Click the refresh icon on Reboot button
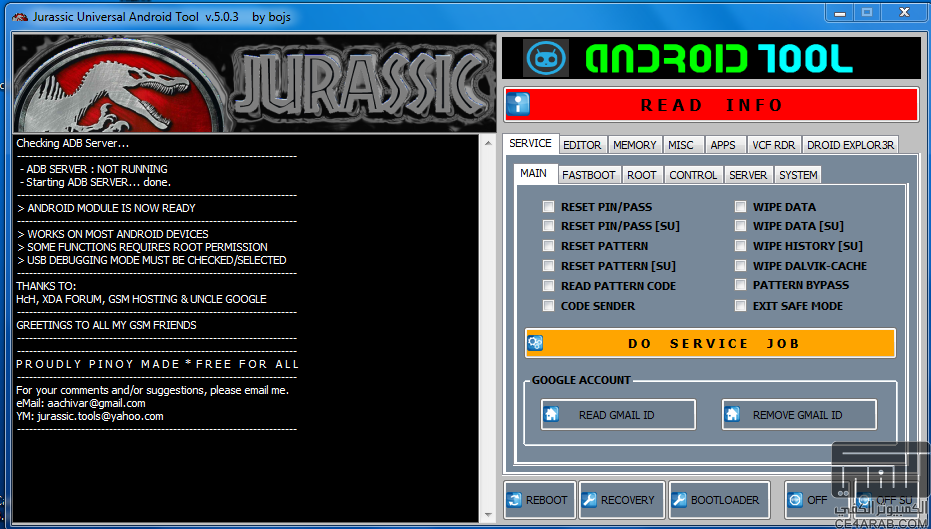The image size is (931, 529). click(514, 500)
